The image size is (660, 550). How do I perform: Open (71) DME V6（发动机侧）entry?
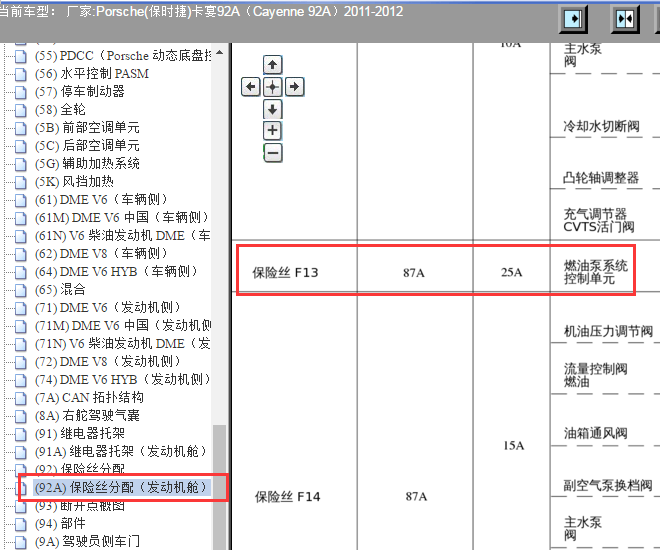pyautogui.click(x=107, y=308)
